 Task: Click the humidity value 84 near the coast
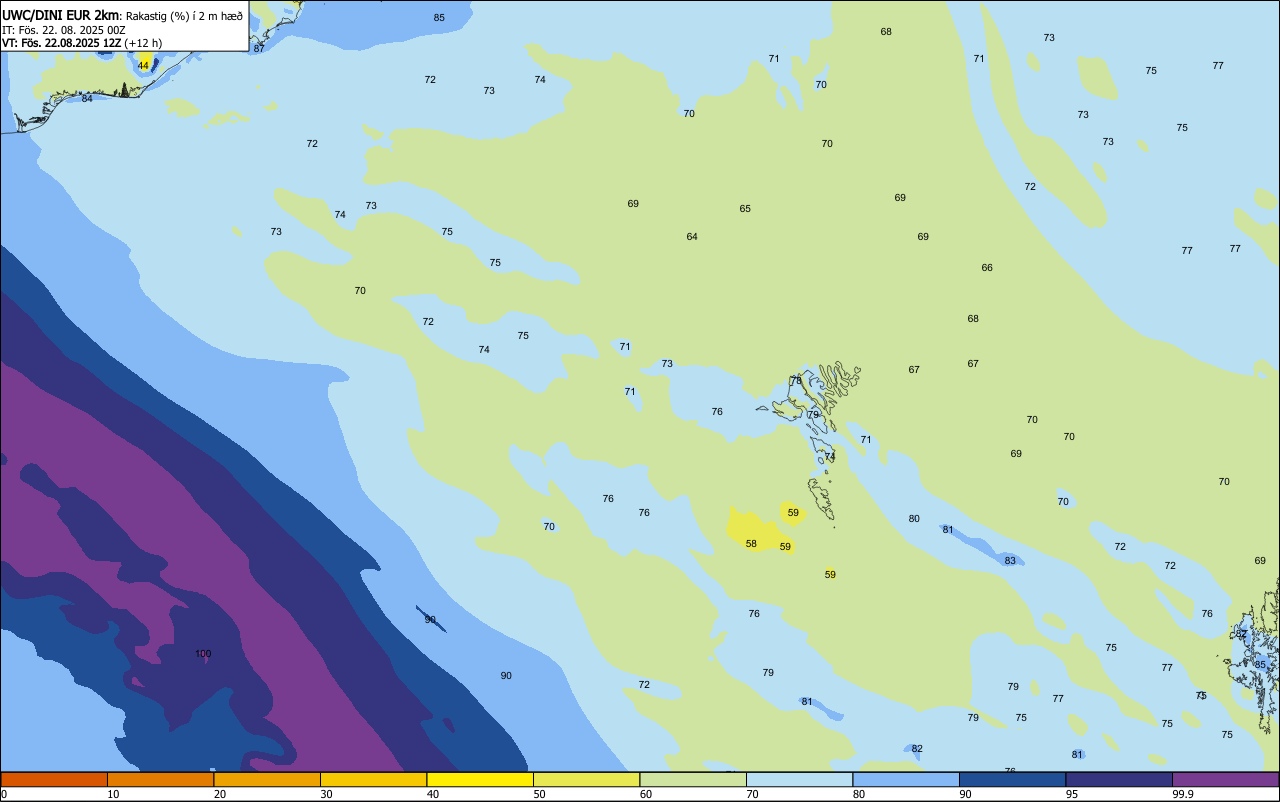(x=87, y=98)
